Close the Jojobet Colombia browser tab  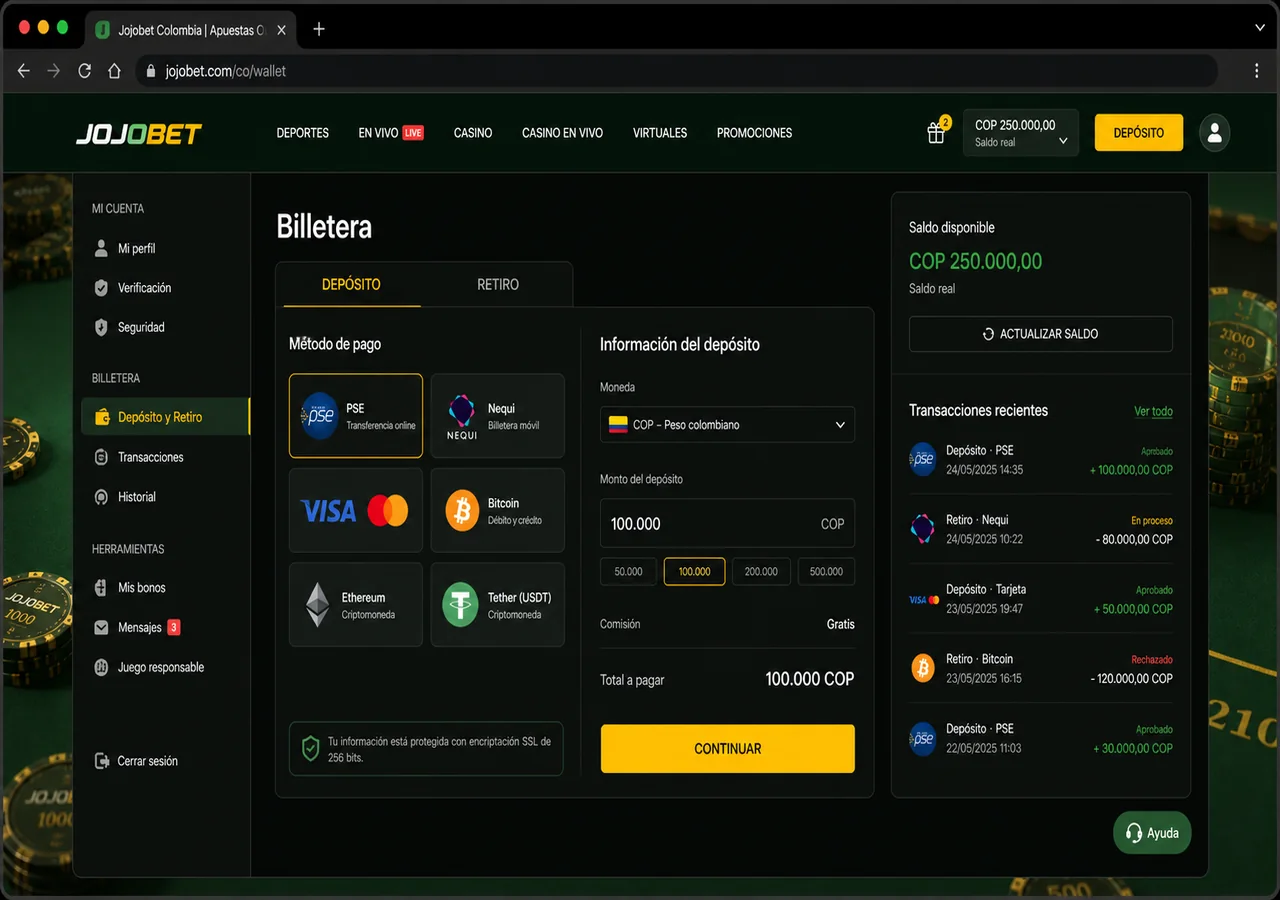pyautogui.click(x=282, y=30)
